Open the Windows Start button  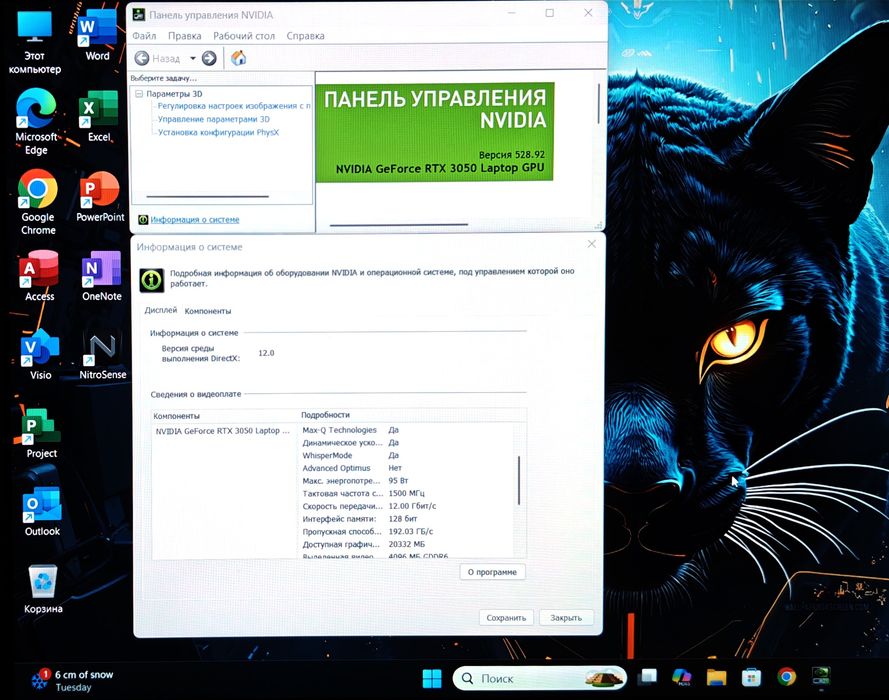coord(432,678)
